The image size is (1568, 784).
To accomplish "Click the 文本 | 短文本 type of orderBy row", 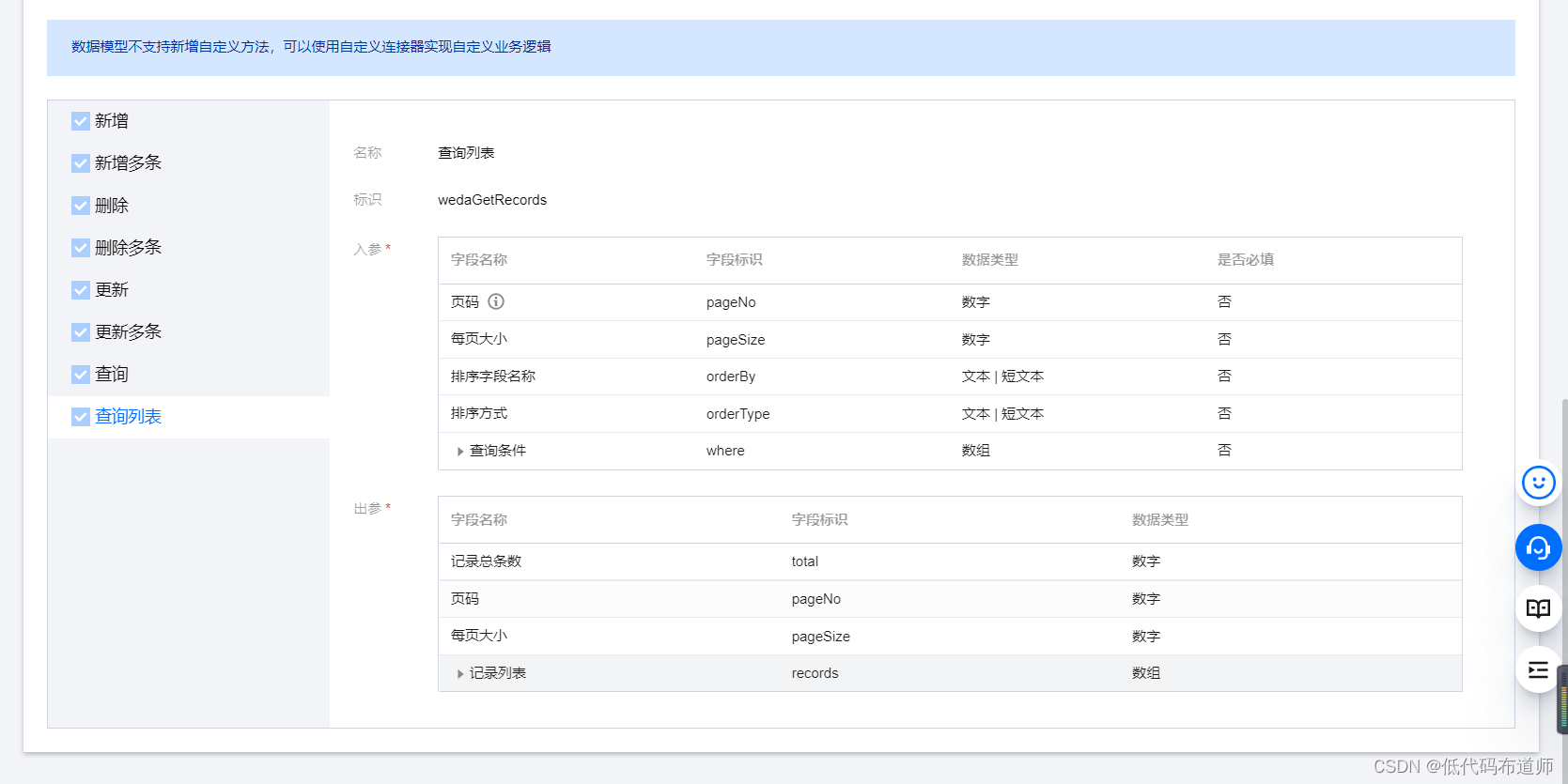I will (1003, 377).
